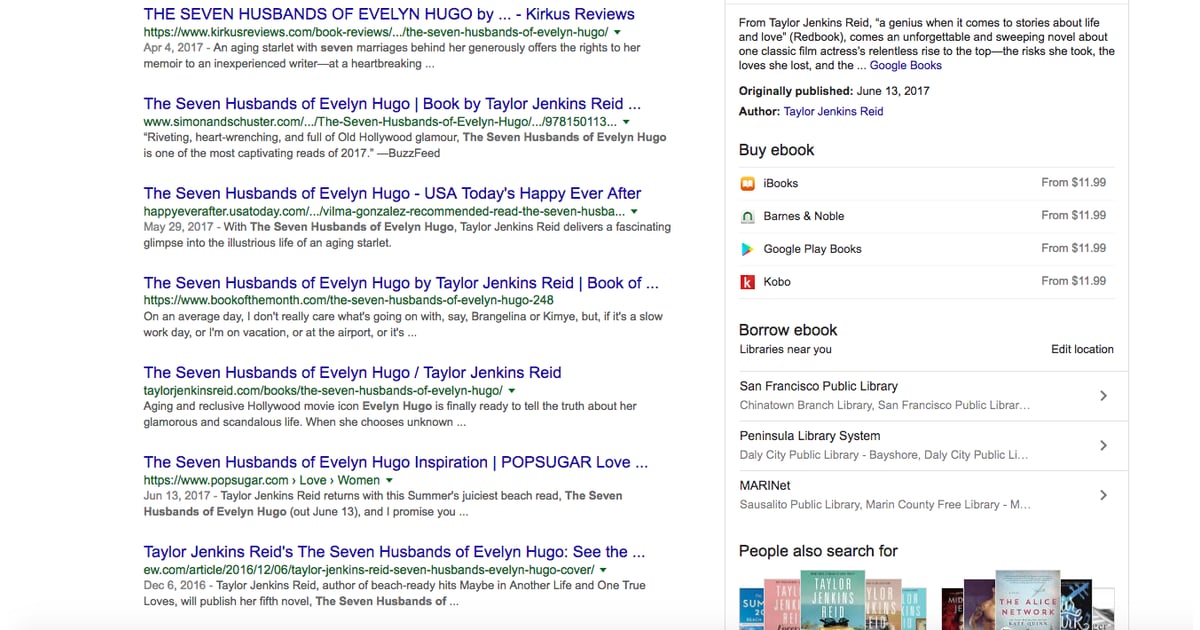Click the 'Originally published' date text
Screen dimensions: 1200x630
click(x=893, y=91)
